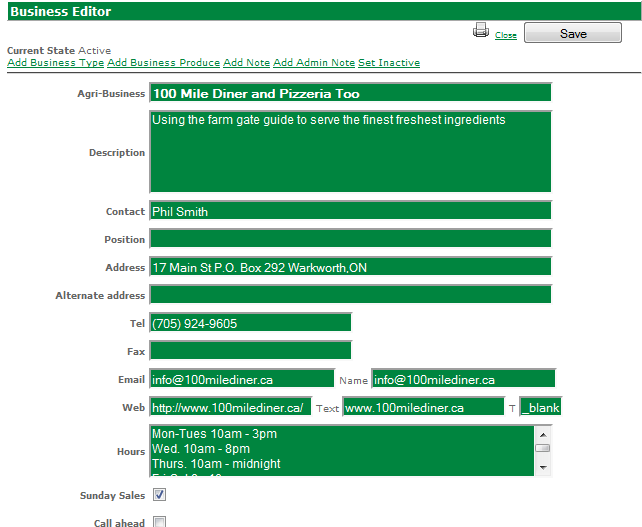Click the empty Fax field
The image size is (642, 527).
click(251, 351)
